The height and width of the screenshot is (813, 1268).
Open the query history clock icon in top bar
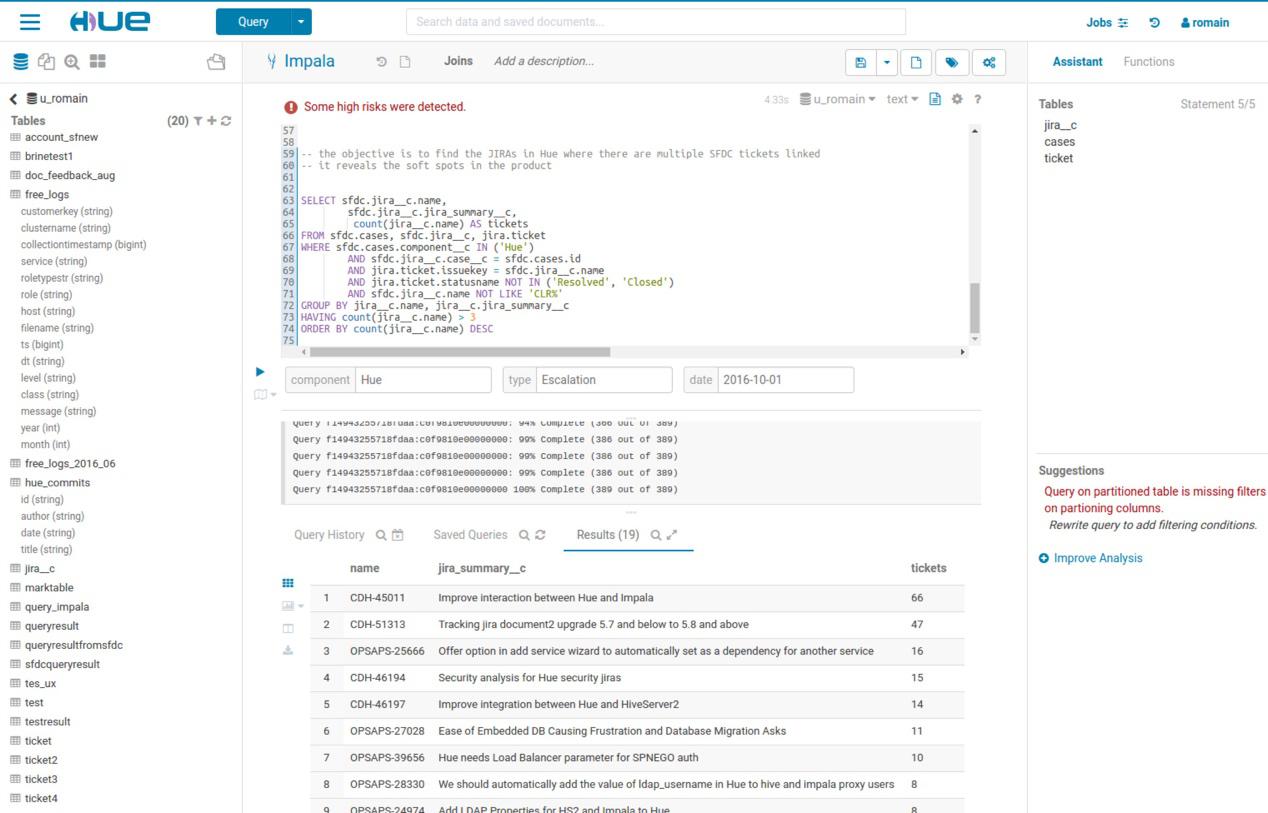click(1155, 22)
